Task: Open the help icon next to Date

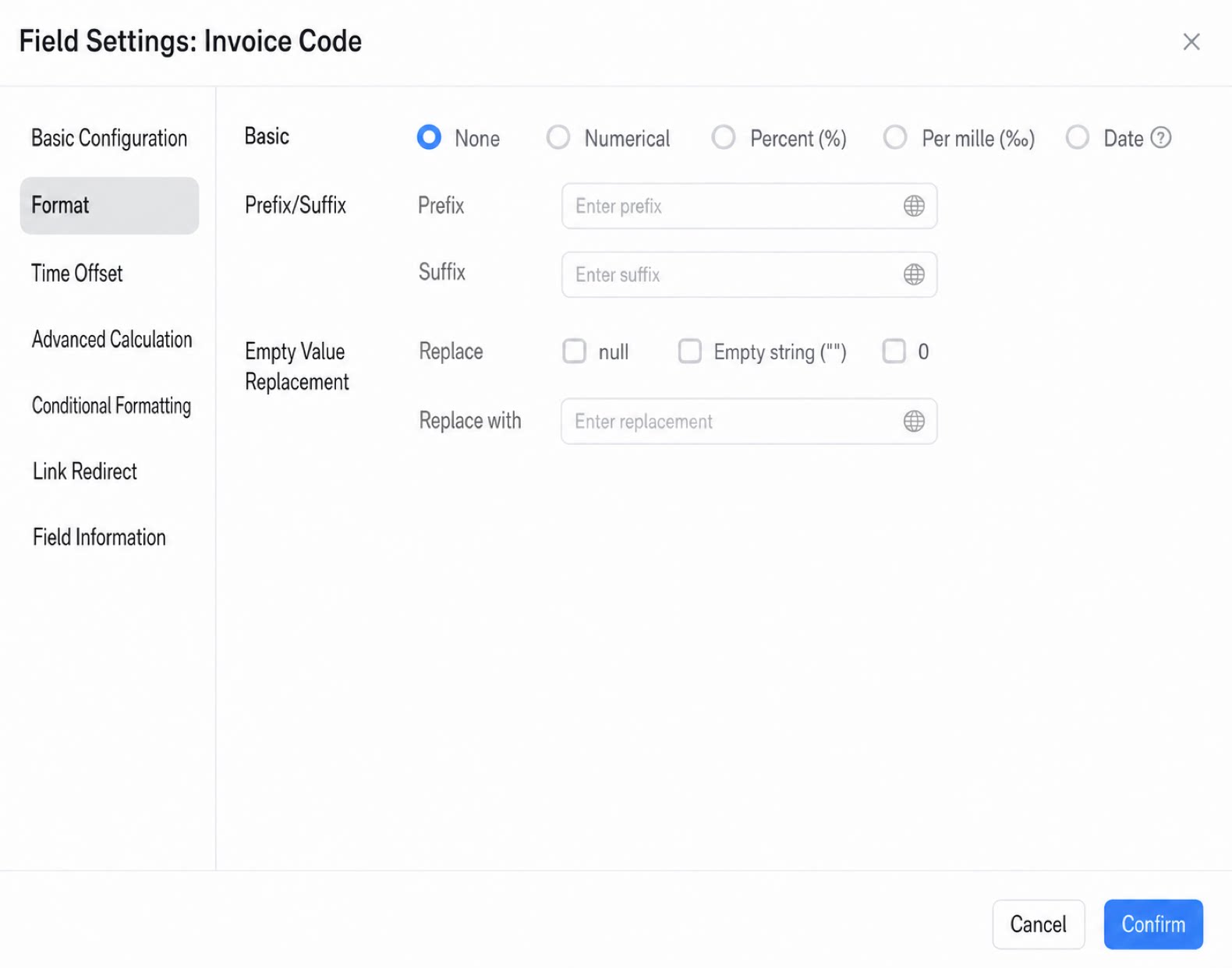Action: click(1161, 138)
